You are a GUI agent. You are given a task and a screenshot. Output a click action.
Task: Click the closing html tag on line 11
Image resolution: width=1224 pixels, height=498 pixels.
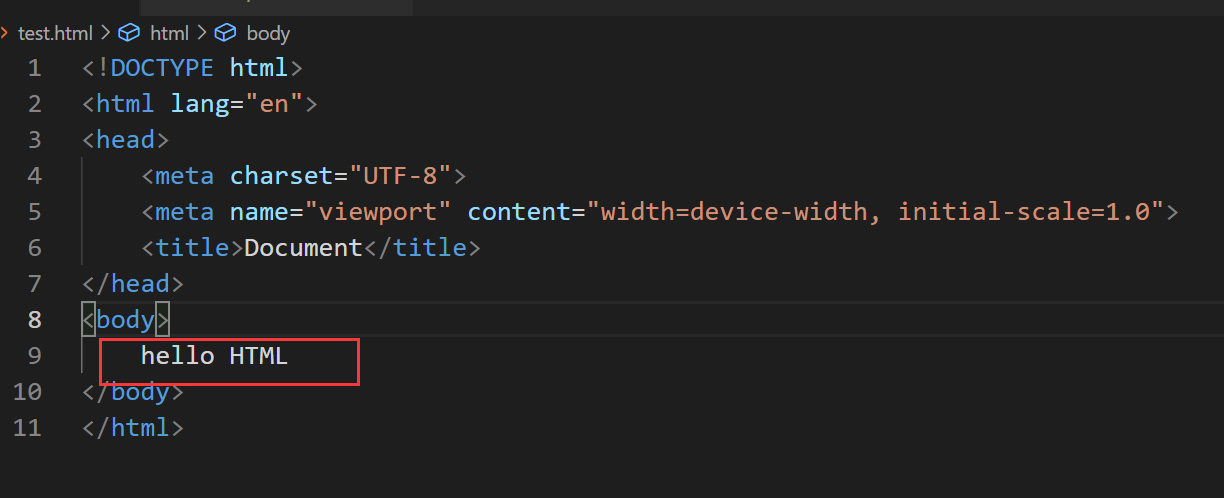[x=133, y=428]
